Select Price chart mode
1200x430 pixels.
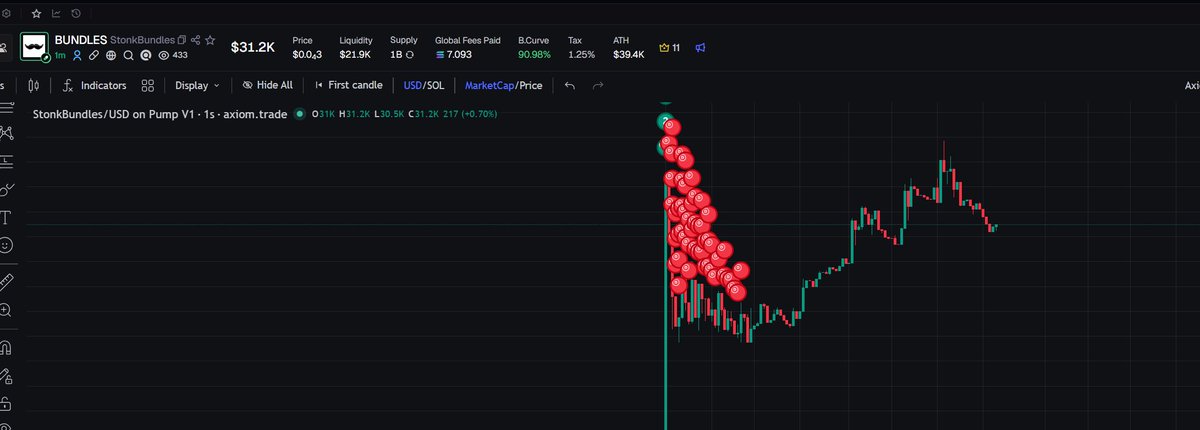click(531, 85)
